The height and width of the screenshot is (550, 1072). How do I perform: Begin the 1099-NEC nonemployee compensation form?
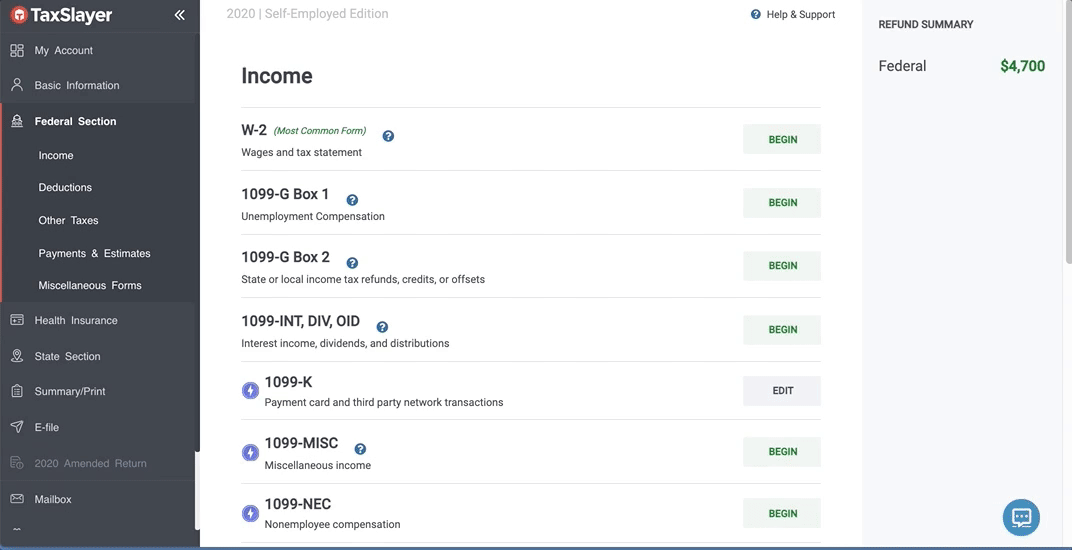[782, 513]
